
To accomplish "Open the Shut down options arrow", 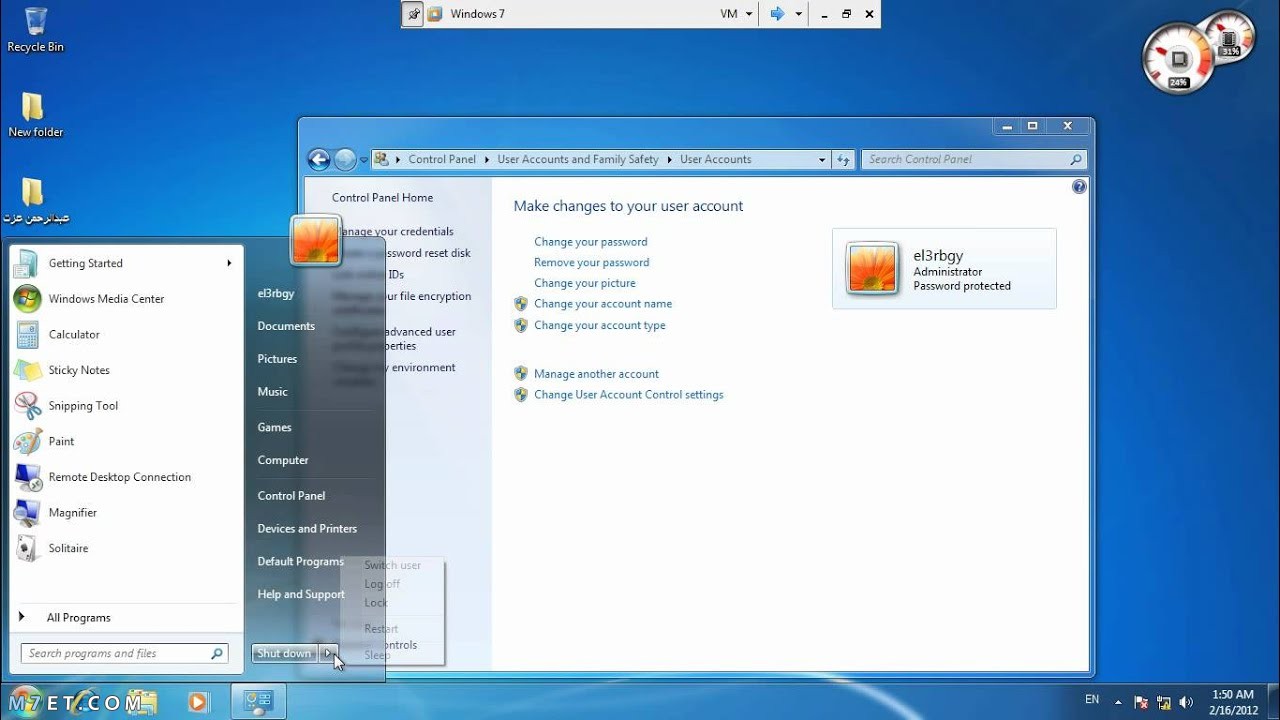I will (328, 654).
